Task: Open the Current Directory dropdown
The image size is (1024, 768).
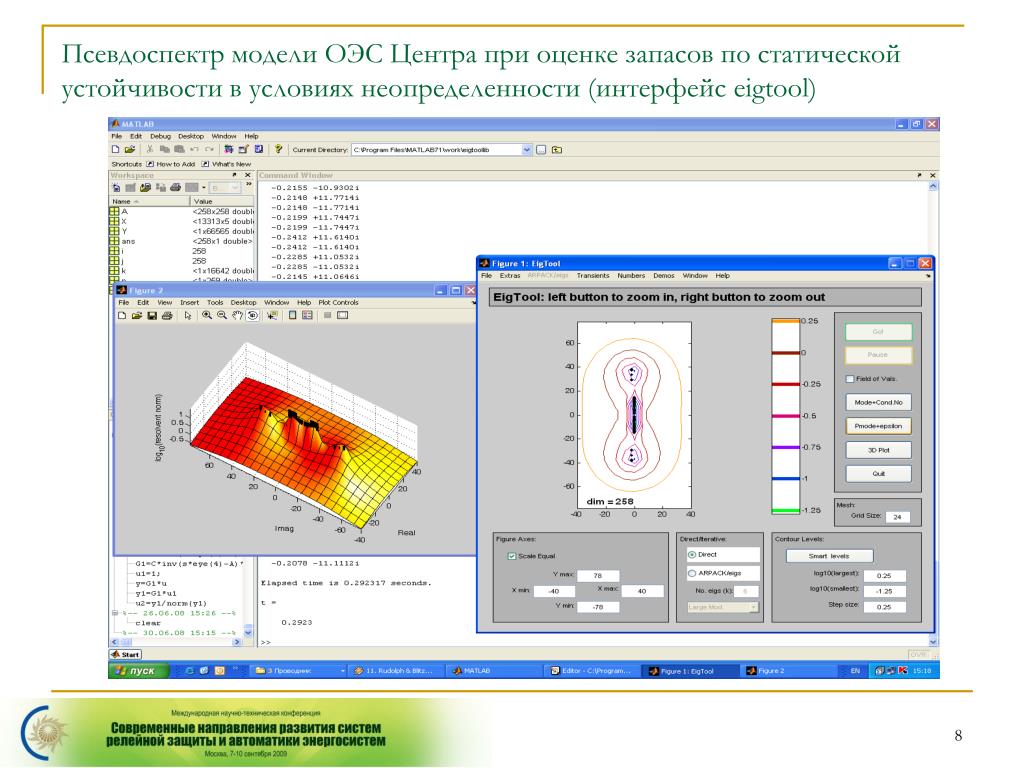Action: click(526, 150)
